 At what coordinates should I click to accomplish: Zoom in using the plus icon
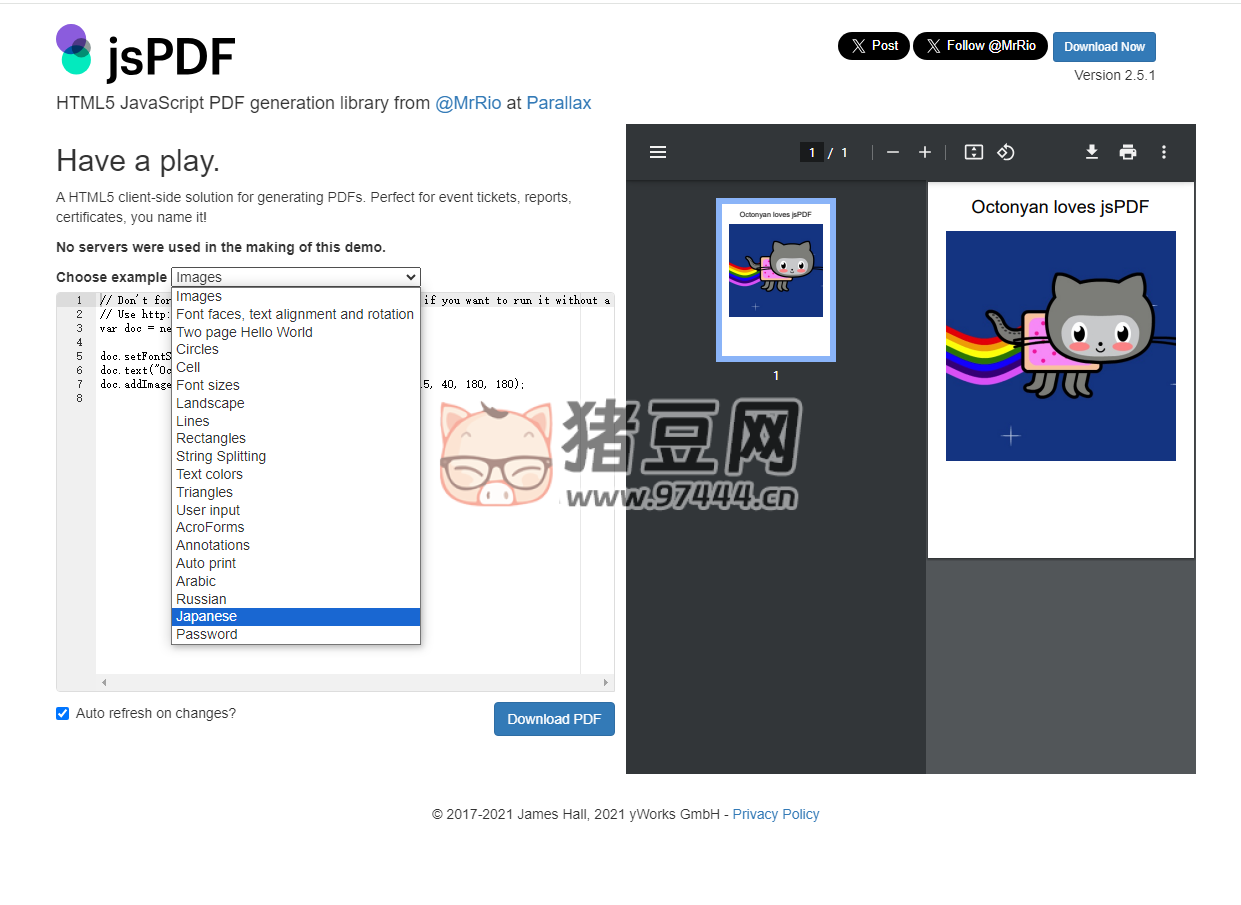[x=925, y=152]
